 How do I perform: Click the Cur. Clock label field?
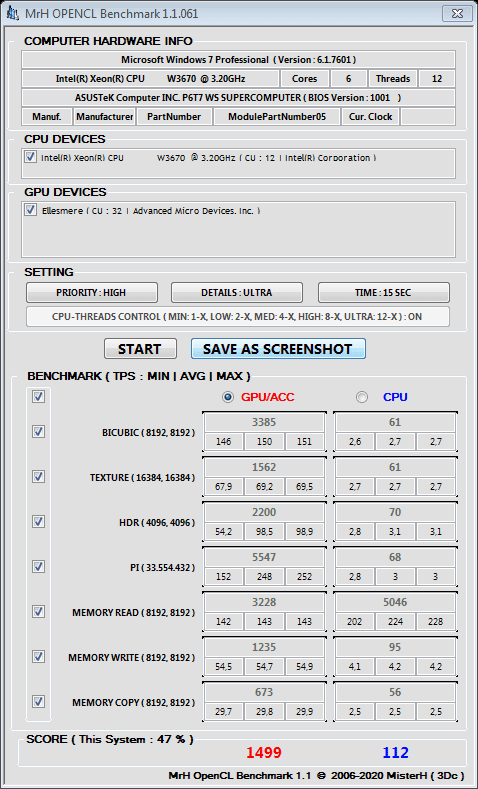coord(371,117)
